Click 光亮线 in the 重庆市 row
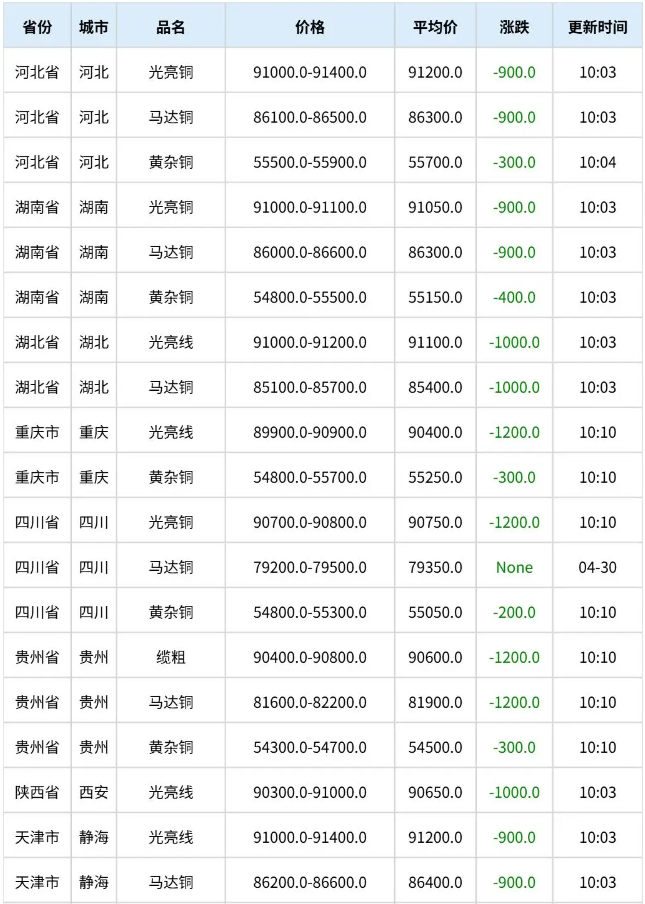This screenshot has height=904, width=645. 171,432
